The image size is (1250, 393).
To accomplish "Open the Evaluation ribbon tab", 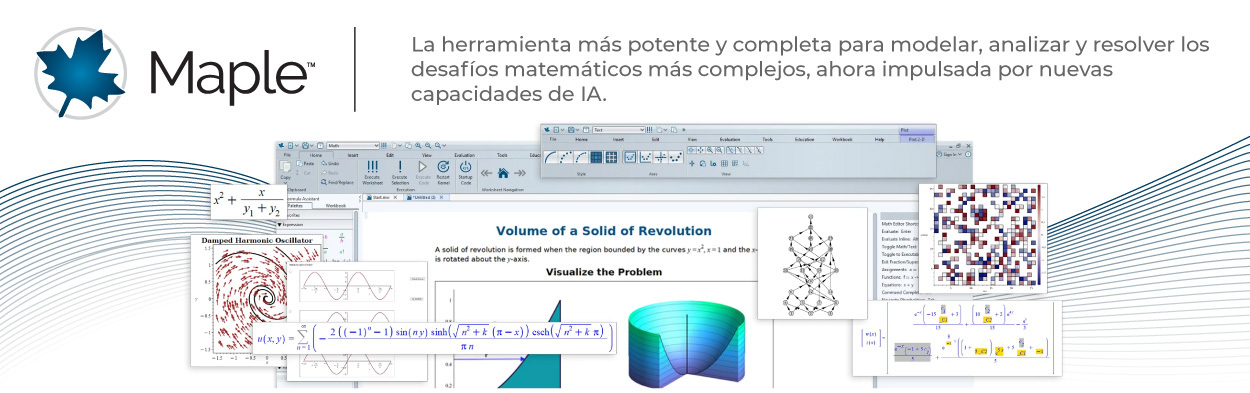I will pyautogui.click(x=464, y=155).
